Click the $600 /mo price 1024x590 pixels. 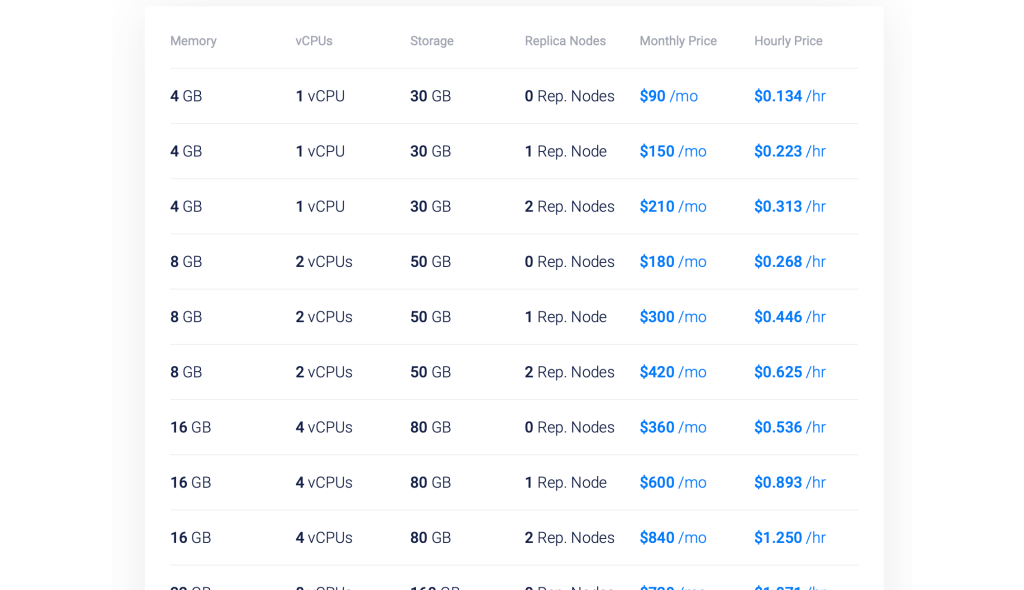click(673, 483)
